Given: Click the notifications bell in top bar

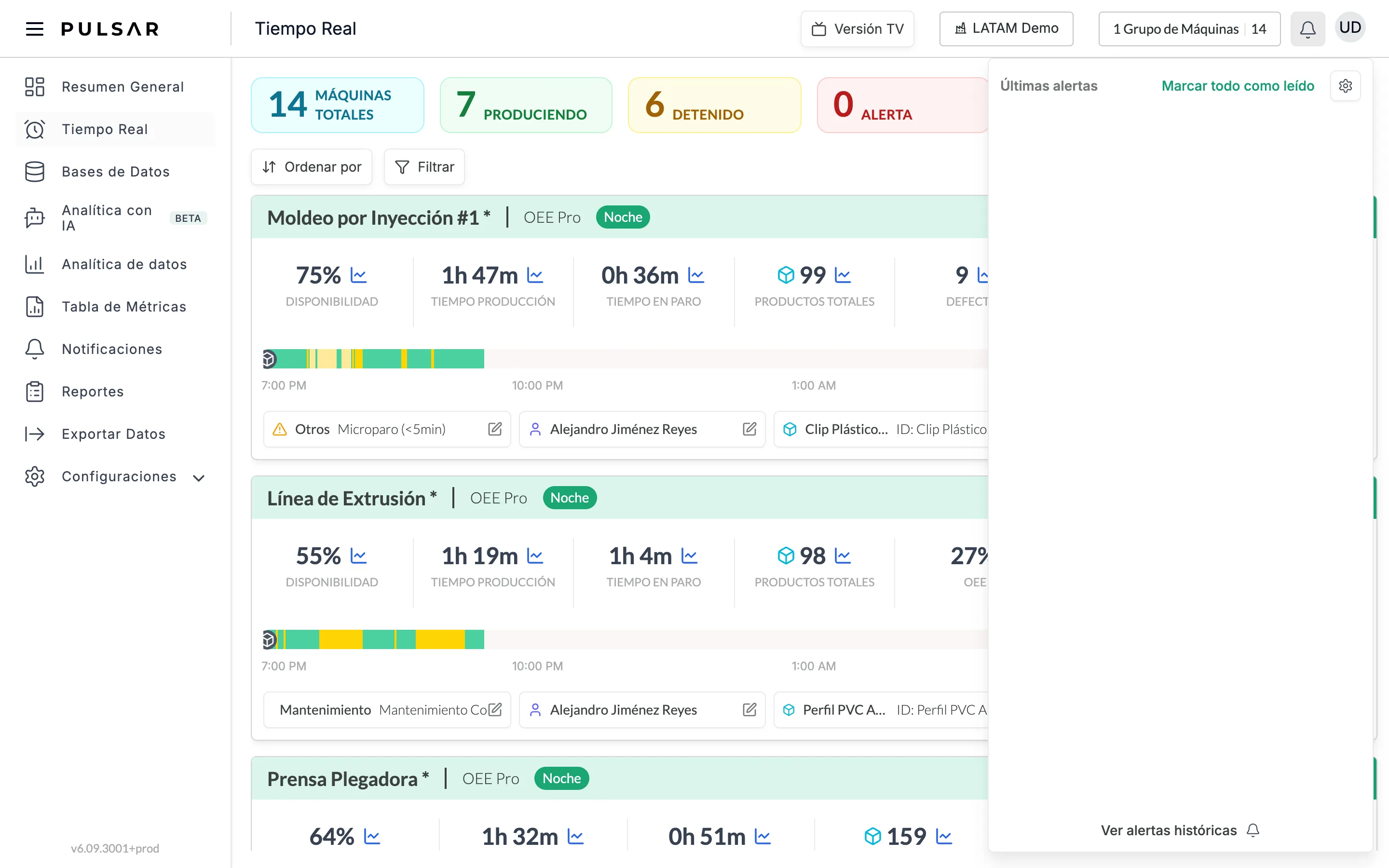Looking at the screenshot, I should [x=1307, y=29].
